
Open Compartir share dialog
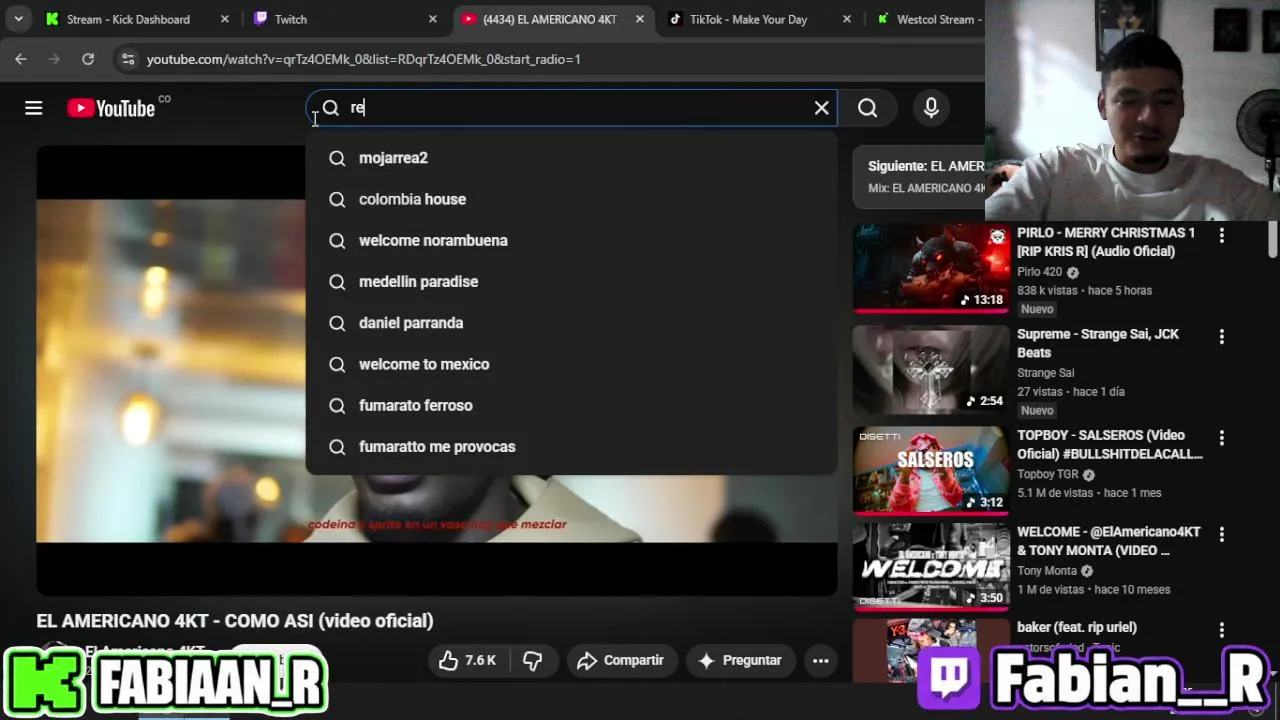point(621,660)
